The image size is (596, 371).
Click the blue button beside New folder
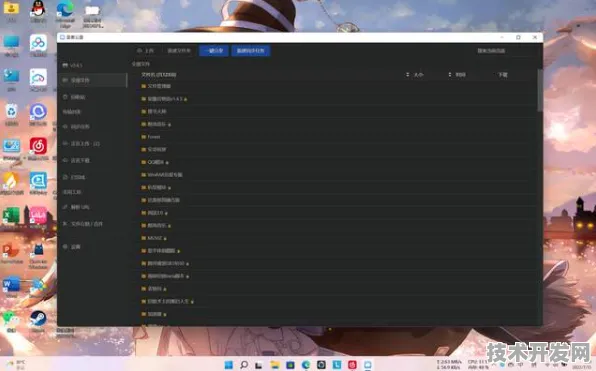(x=214, y=51)
